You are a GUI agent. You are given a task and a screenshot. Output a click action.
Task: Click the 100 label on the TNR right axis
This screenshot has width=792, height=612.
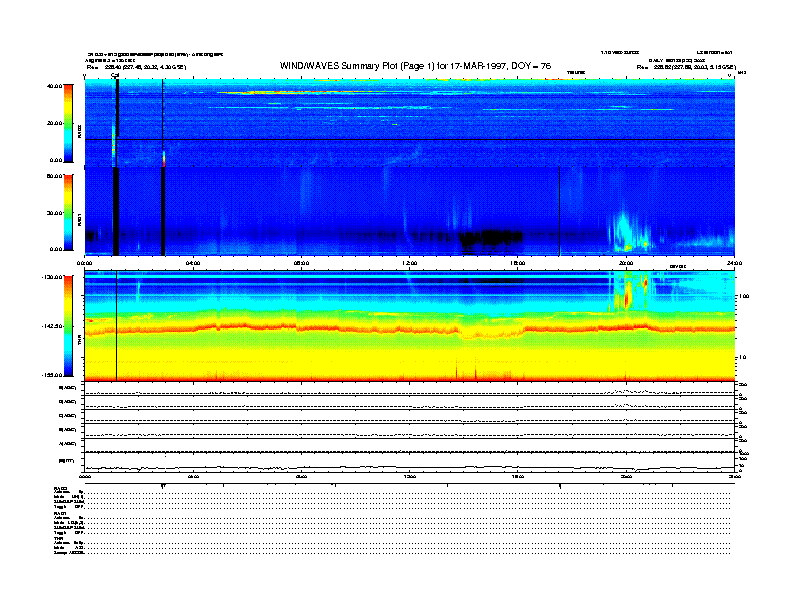744,296
